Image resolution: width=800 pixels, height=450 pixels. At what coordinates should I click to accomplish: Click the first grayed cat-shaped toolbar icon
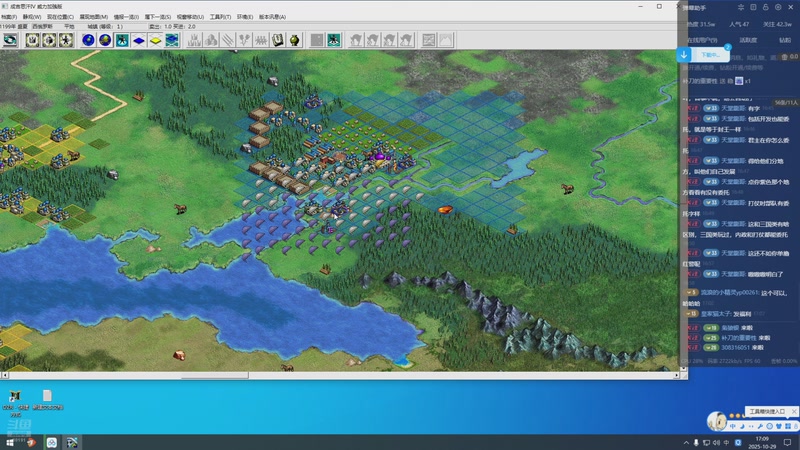(356, 40)
